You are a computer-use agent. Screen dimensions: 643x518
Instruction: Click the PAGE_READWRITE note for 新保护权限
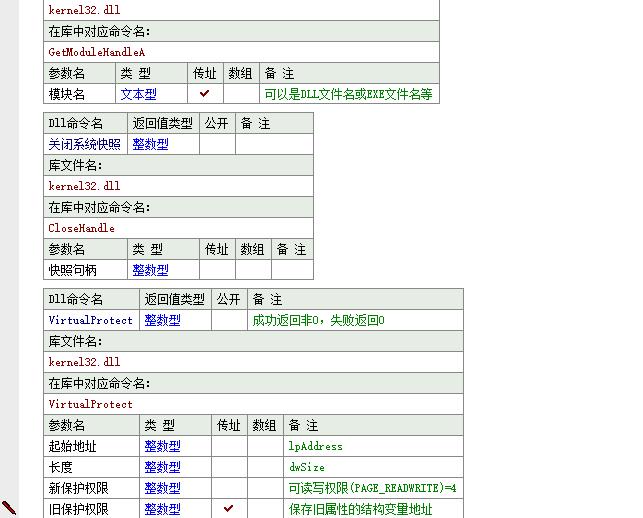[x=372, y=488]
